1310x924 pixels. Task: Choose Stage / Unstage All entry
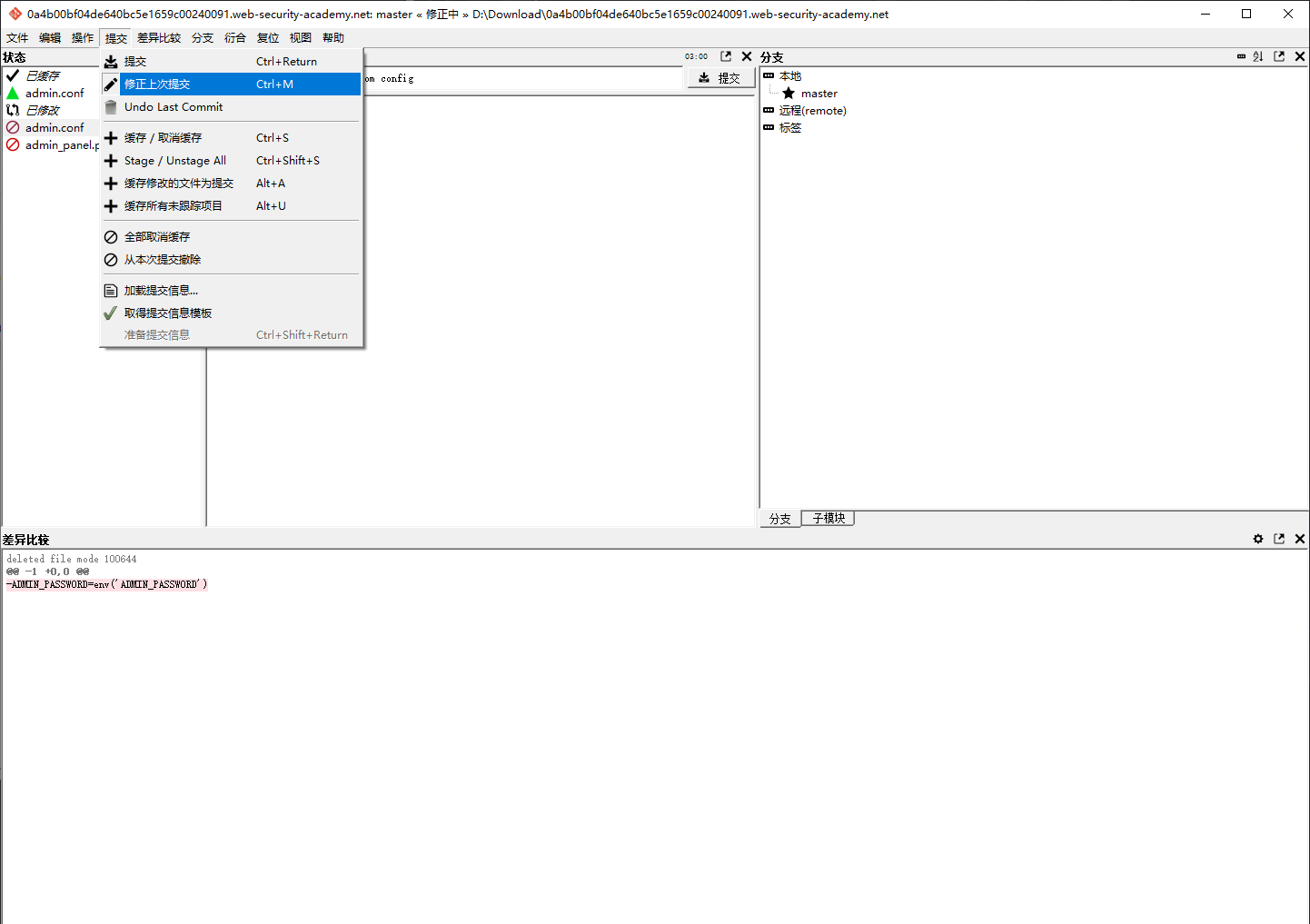231,160
